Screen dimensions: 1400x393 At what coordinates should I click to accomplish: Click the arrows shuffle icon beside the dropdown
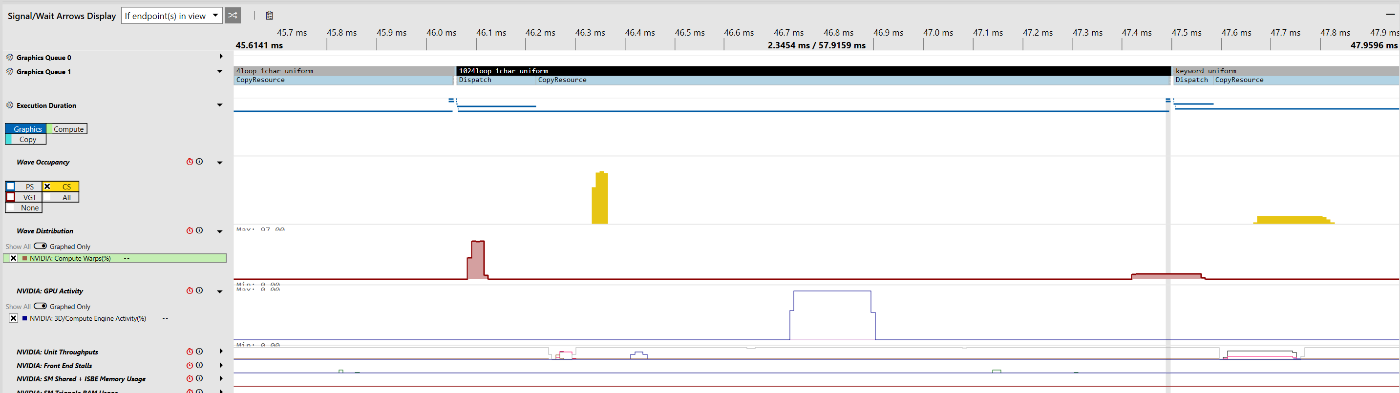pos(232,15)
